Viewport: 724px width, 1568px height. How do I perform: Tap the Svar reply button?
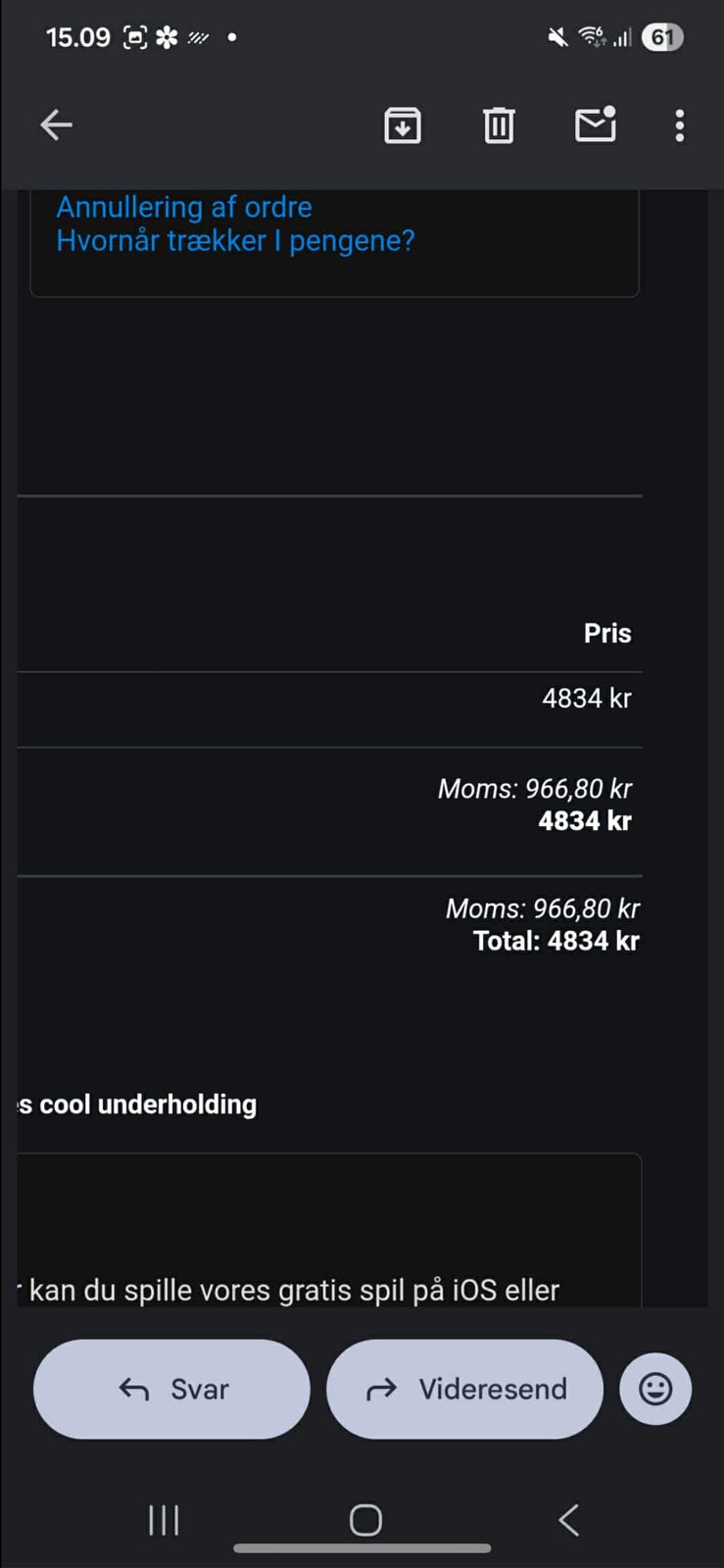(x=171, y=1389)
